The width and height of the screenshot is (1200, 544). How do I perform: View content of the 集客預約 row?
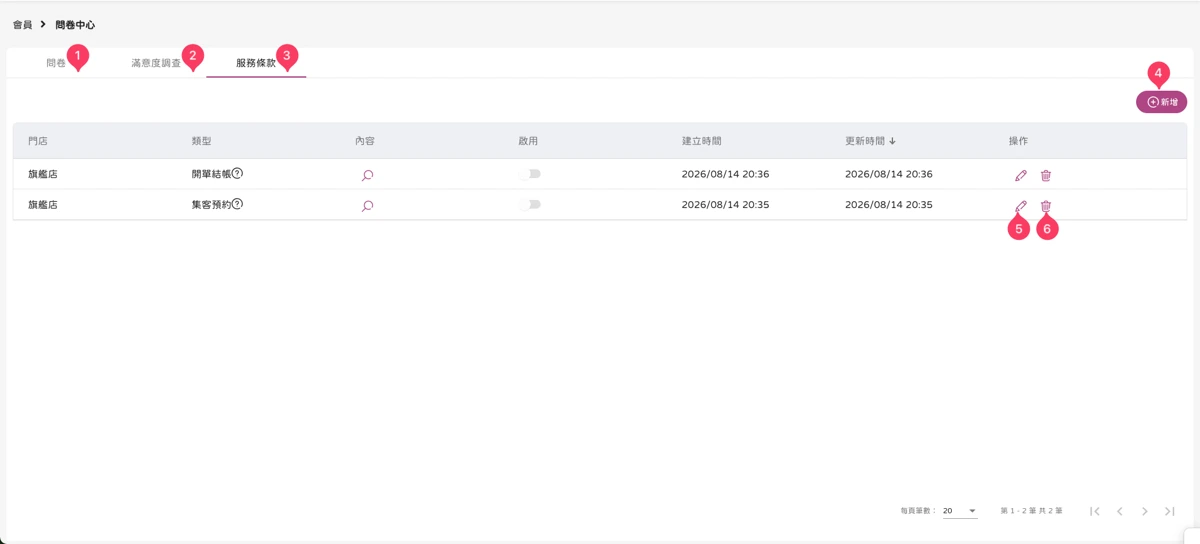(367, 205)
